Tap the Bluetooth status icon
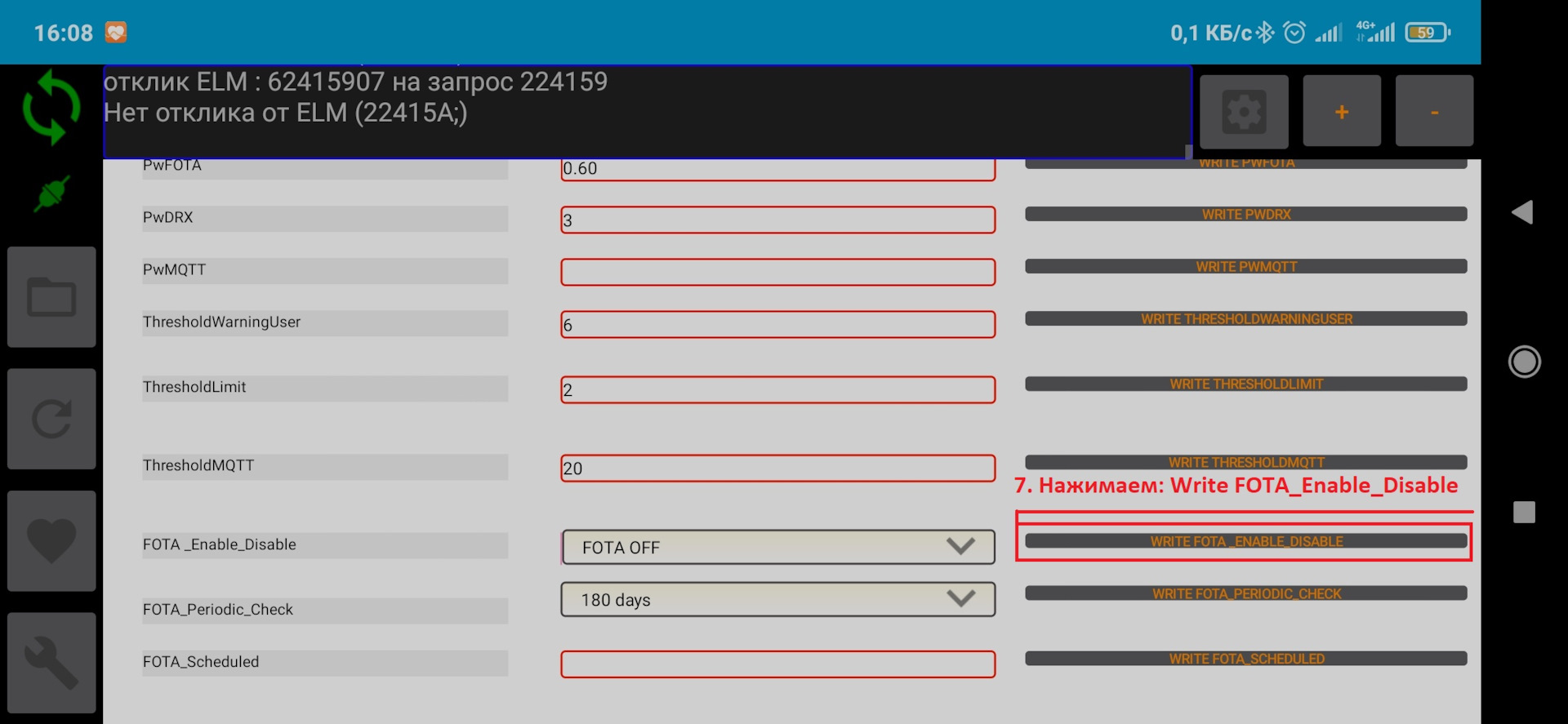Image resolution: width=1568 pixels, height=724 pixels. pyautogui.click(x=1265, y=33)
